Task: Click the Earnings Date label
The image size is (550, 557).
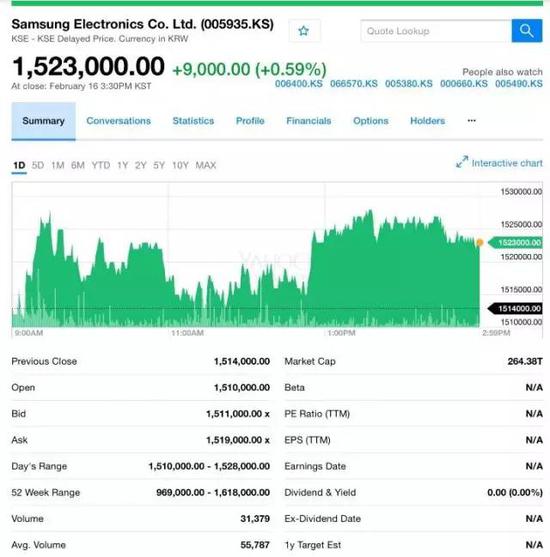Action: 315,466
